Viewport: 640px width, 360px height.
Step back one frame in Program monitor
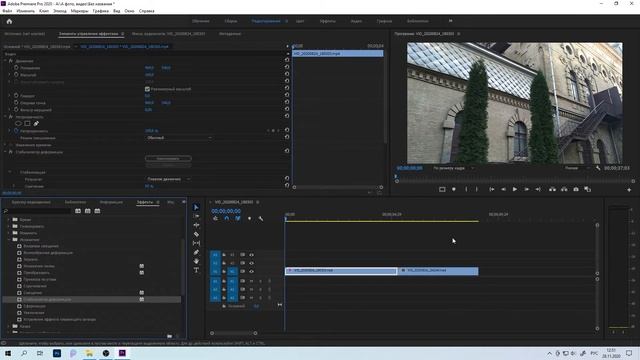click(x=503, y=189)
